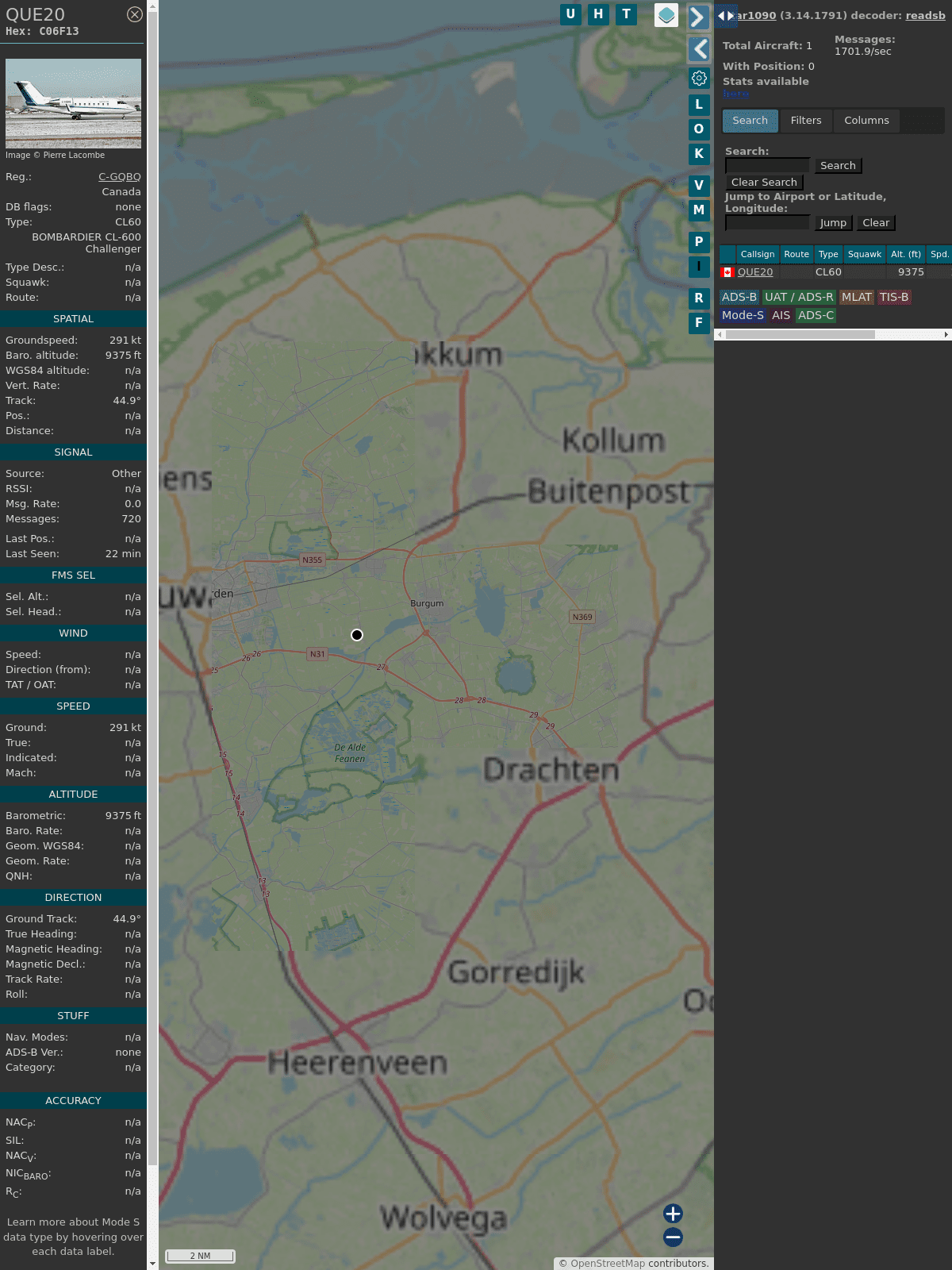
Task: Zoom in with the plus icon
Action: [674, 1214]
